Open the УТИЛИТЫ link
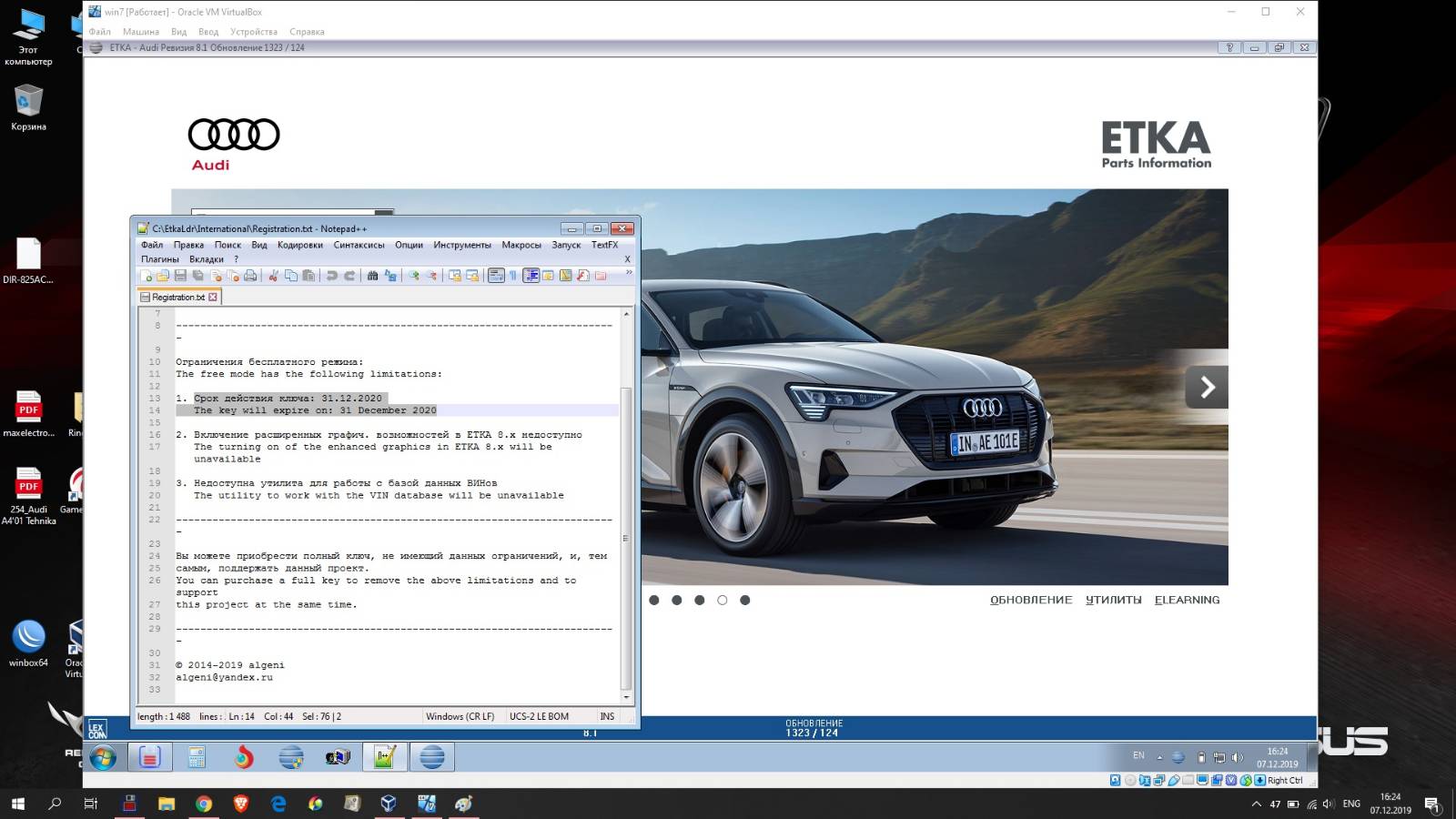The width and height of the screenshot is (1456, 819). click(x=1113, y=600)
